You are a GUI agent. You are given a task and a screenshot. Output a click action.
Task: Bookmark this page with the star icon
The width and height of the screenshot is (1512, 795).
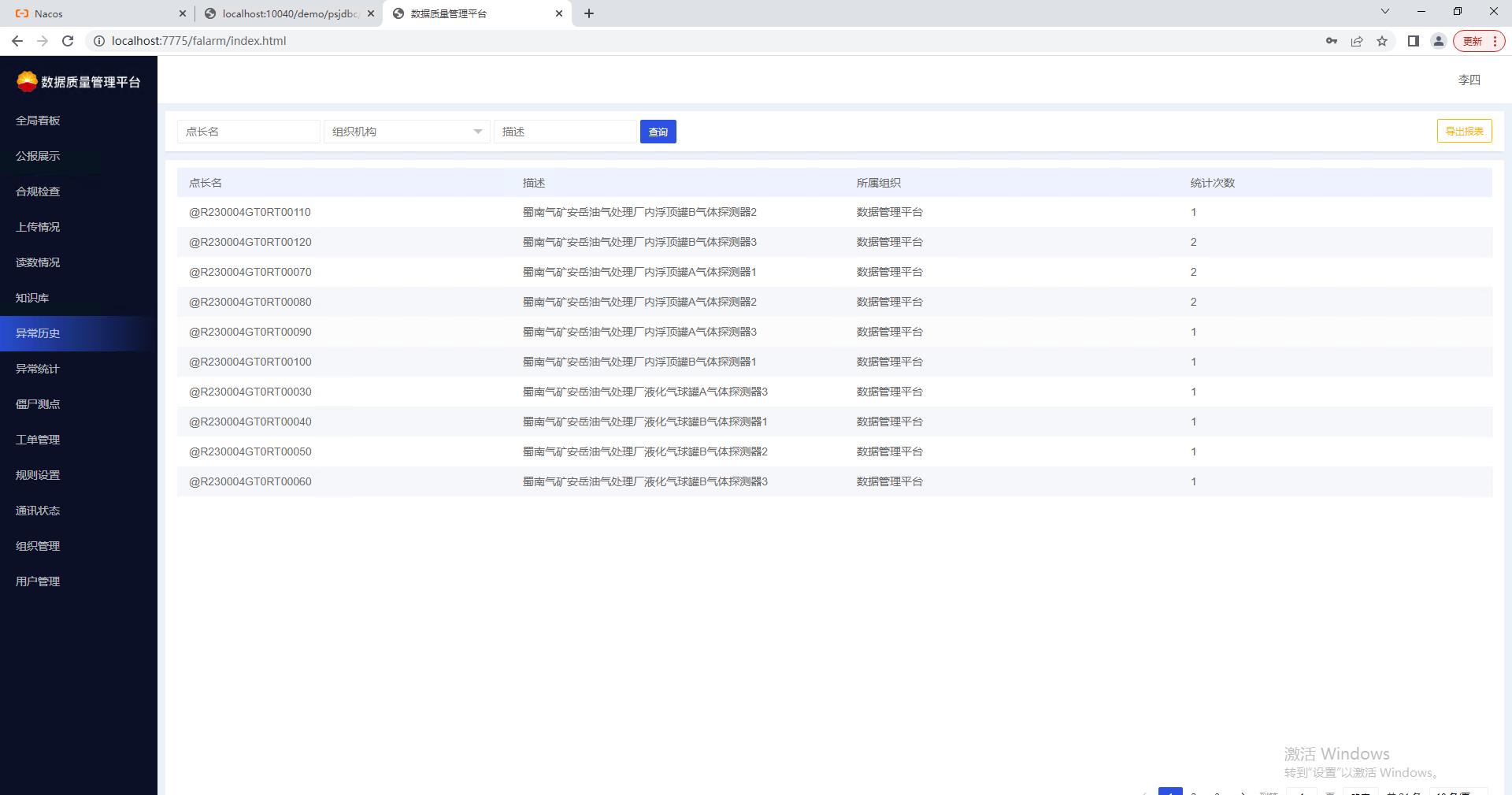(1382, 41)
